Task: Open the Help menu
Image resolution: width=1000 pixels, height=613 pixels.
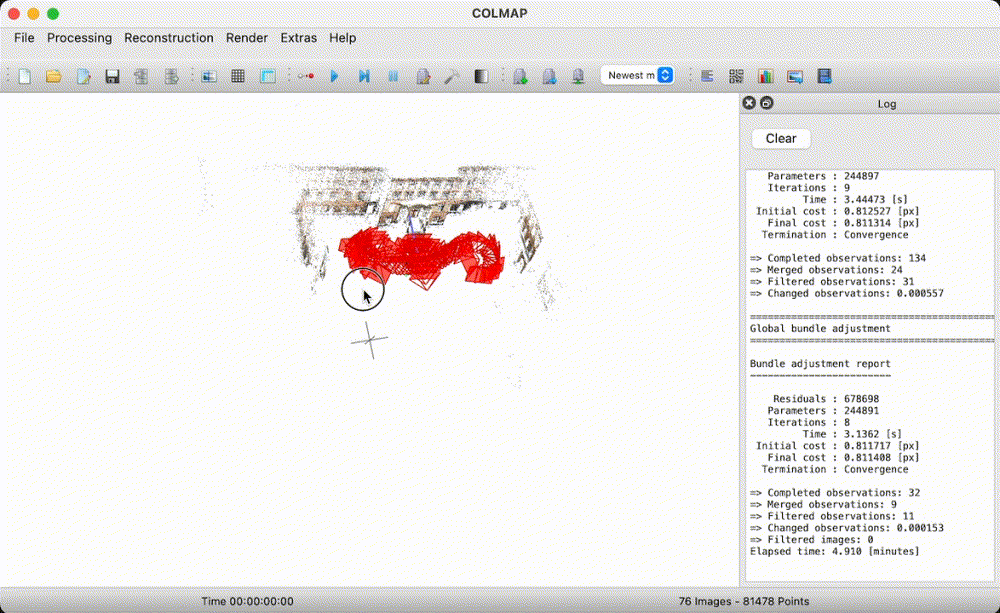Action: (x=342, y=38)
